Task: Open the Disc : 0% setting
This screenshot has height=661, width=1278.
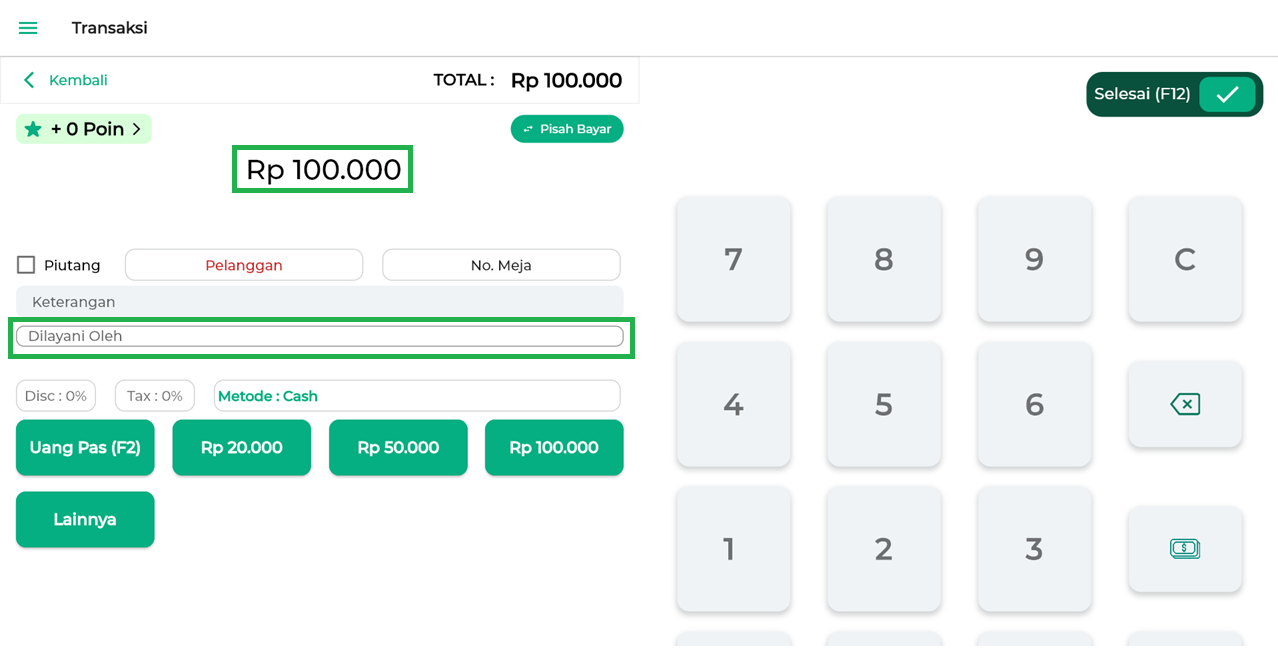Action: pyautogui.click(x=56, y=396)
